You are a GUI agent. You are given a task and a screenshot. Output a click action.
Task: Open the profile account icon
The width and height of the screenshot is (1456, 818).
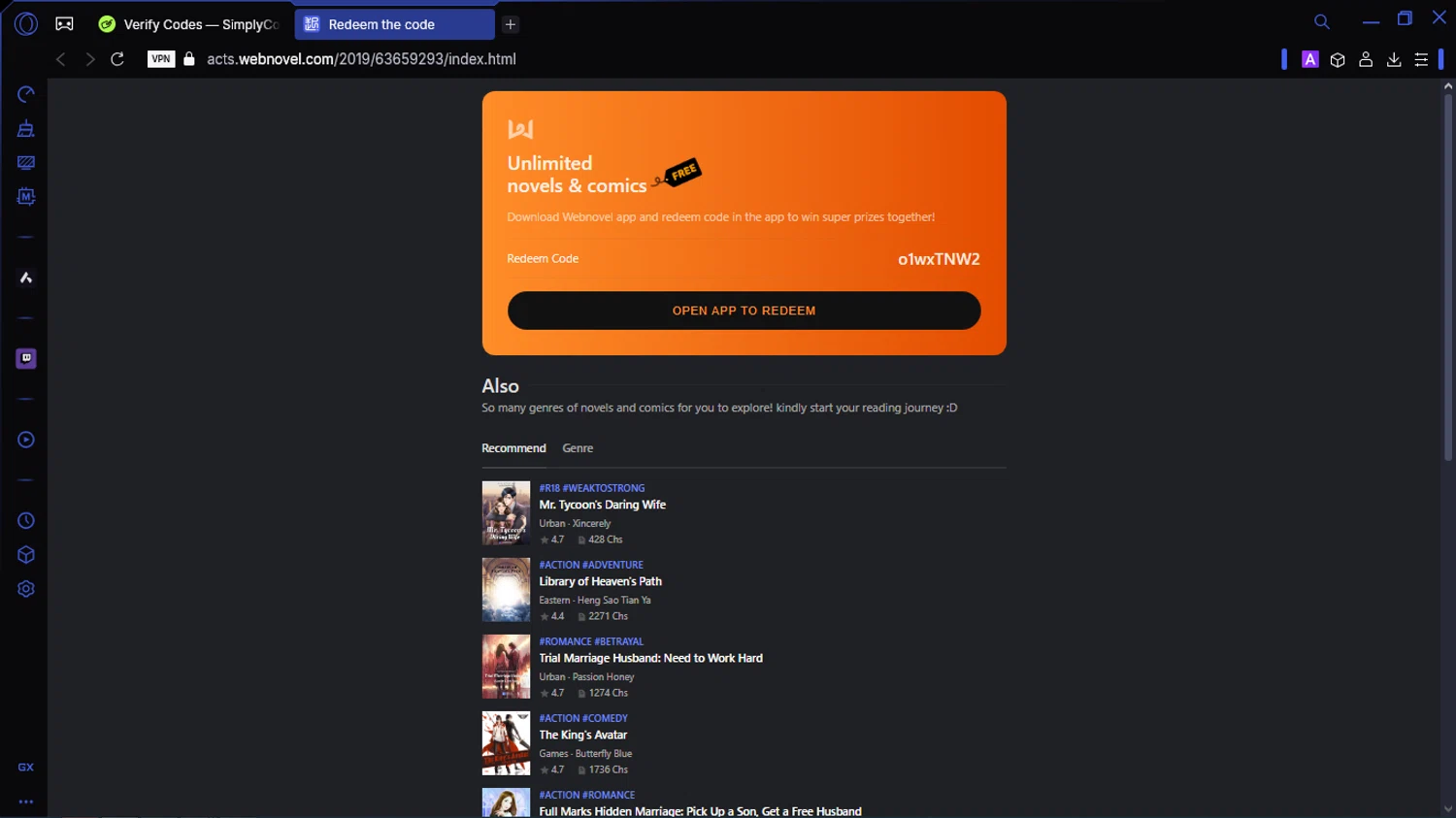tap(1366, 59)
